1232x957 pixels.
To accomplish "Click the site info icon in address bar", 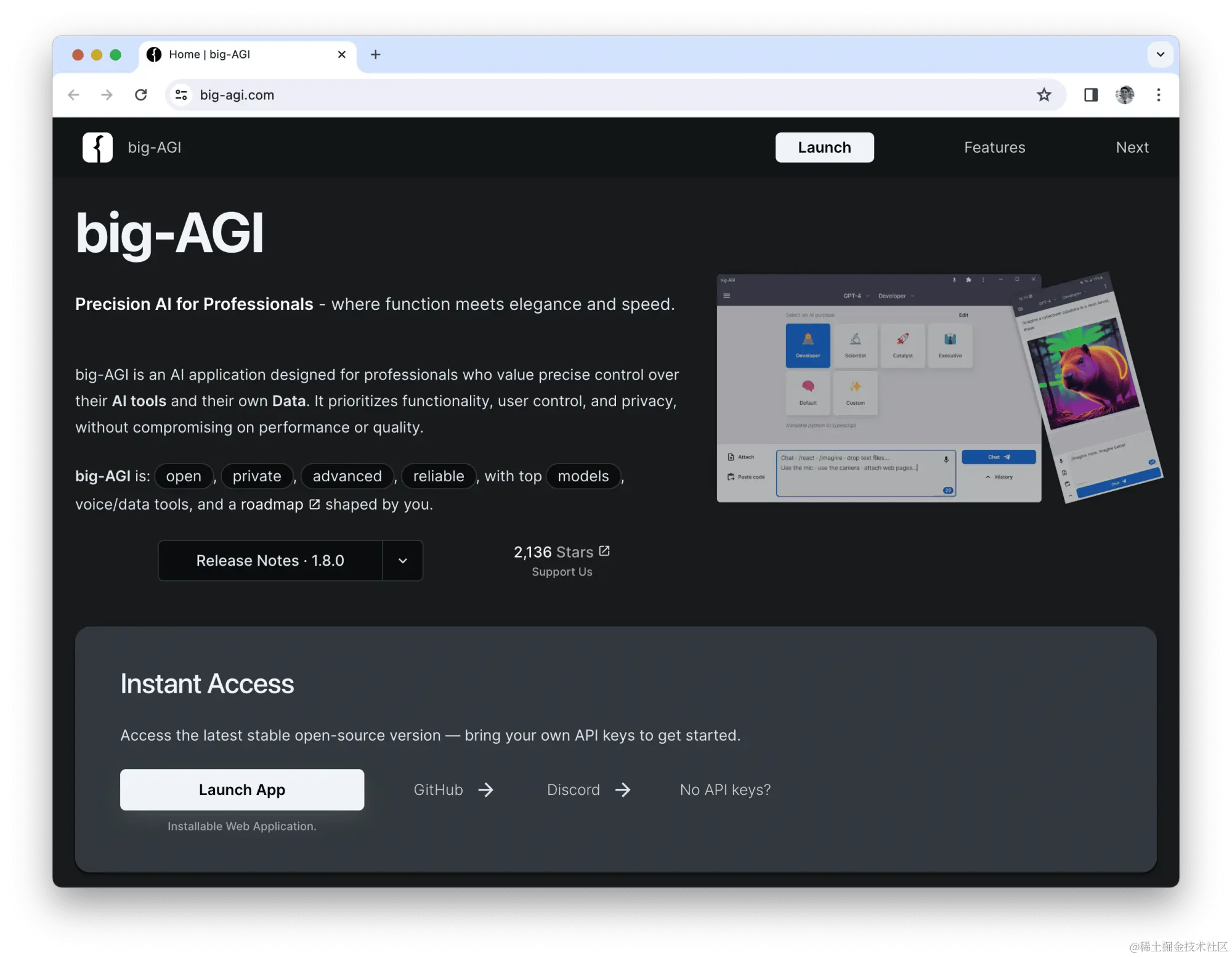I will point(181,95).
